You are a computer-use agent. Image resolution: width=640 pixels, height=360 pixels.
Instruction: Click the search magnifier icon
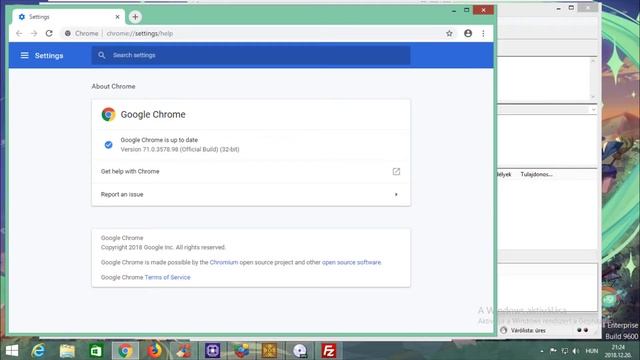coord(102,55)
